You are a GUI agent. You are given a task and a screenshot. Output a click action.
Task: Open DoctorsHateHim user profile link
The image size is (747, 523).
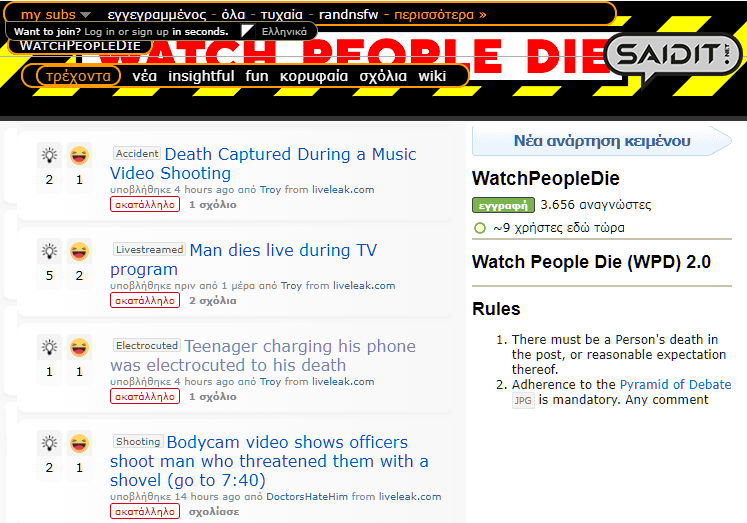(307, 496)
